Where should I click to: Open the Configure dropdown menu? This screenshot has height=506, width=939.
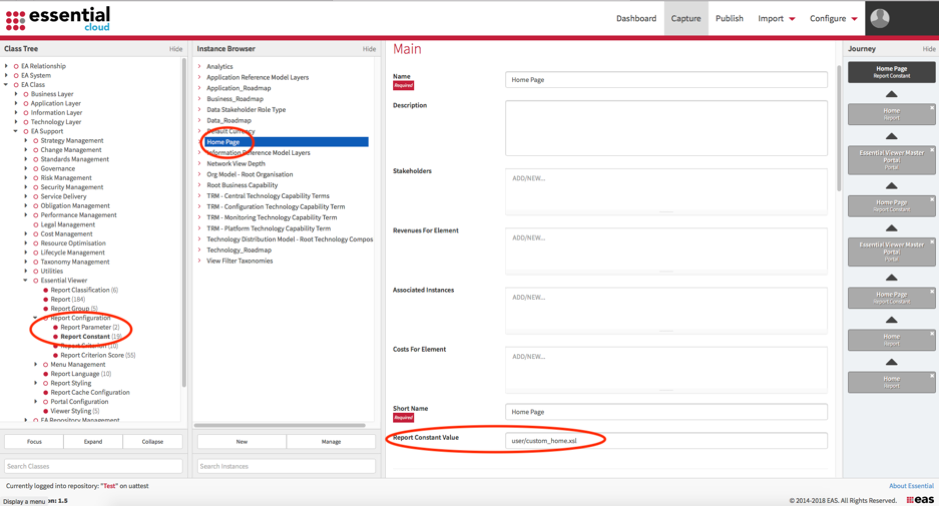pyautogui.click(x=834, y=19)
